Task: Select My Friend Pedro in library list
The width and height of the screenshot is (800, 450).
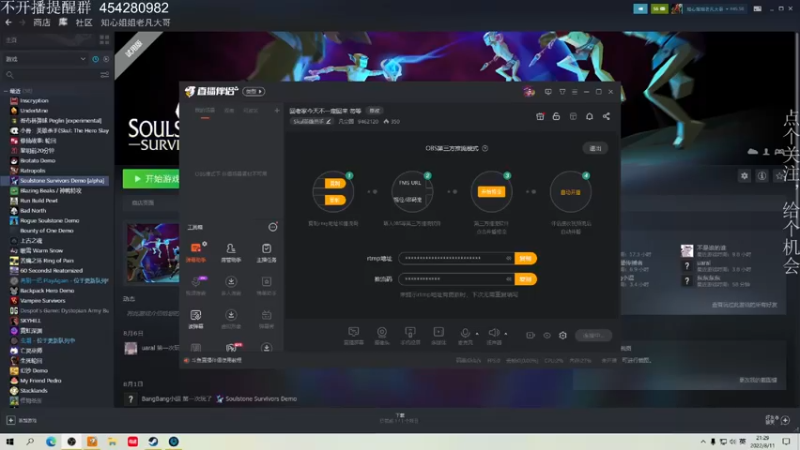Action: coord(40,381)
